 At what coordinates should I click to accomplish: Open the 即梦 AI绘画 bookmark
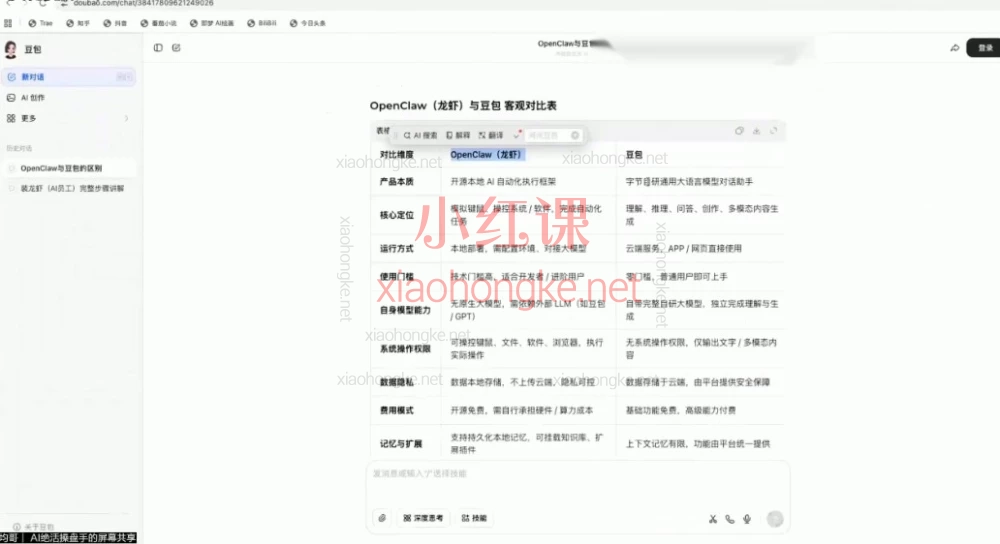[212, 23]
